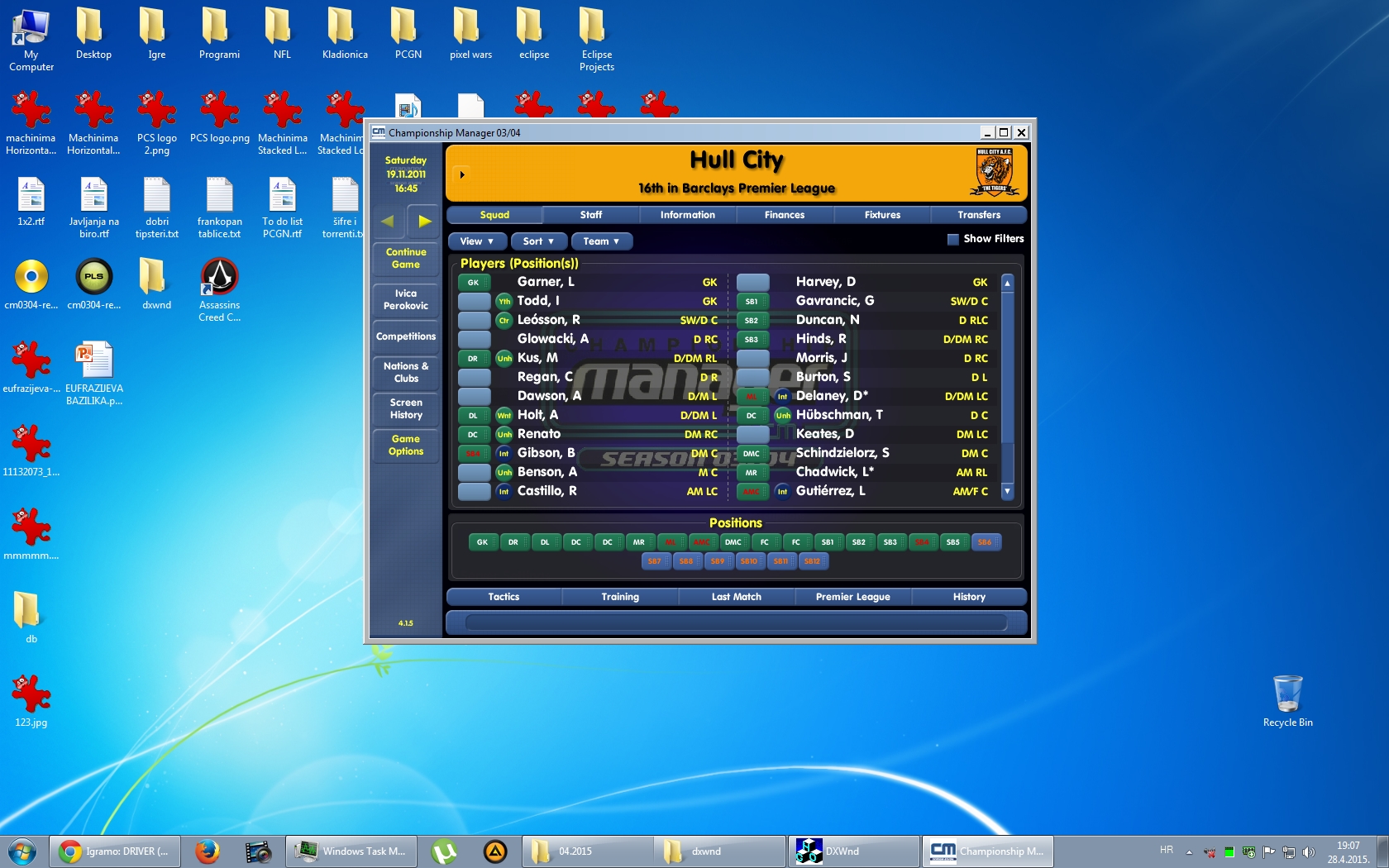Show hidden system tray icons
Screen dimensions: 1389x868
click(1189, 852)
